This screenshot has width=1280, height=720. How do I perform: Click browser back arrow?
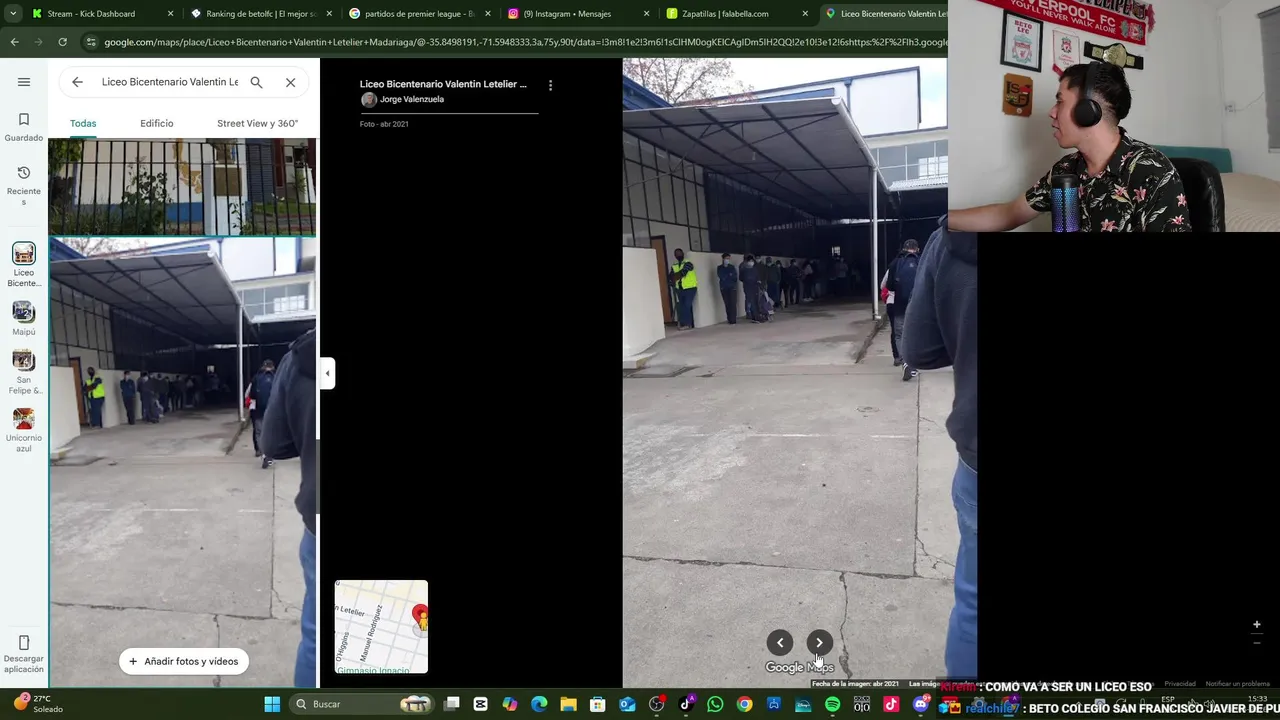14,42
